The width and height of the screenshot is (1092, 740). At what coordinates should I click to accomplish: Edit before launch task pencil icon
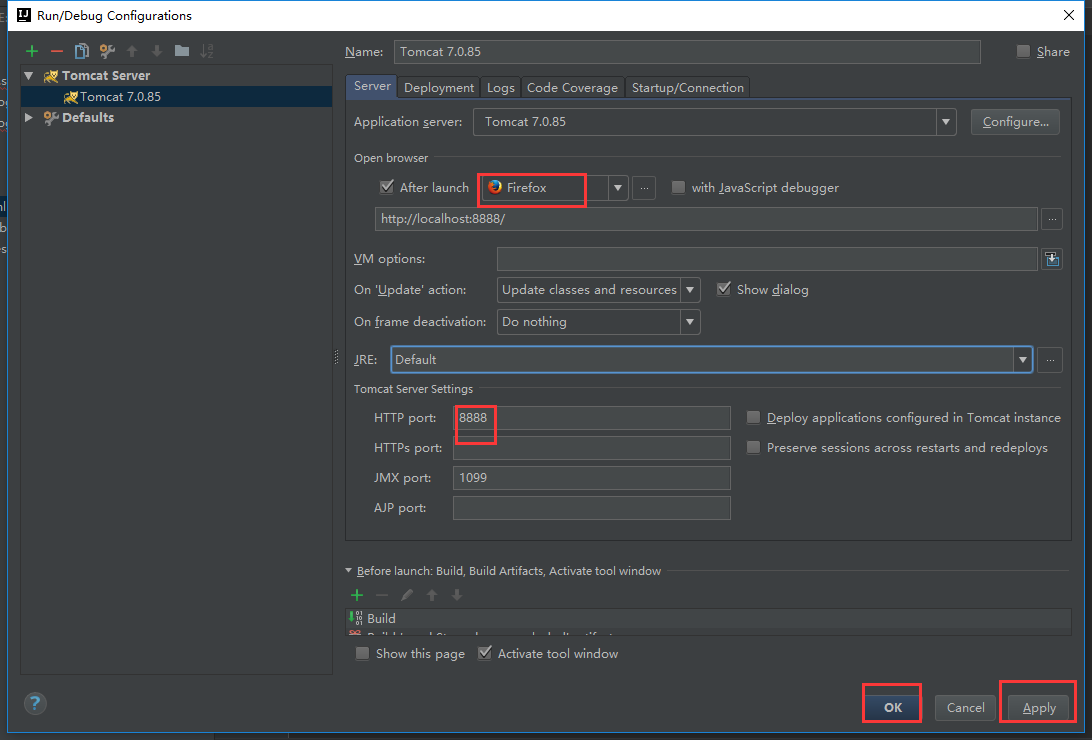[407, 595]
